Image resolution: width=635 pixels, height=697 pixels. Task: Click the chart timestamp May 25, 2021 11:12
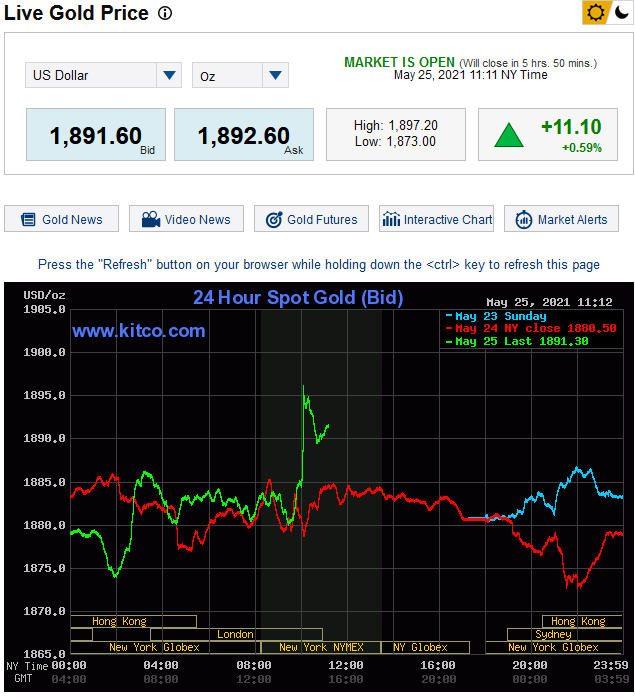coord(549,302)
